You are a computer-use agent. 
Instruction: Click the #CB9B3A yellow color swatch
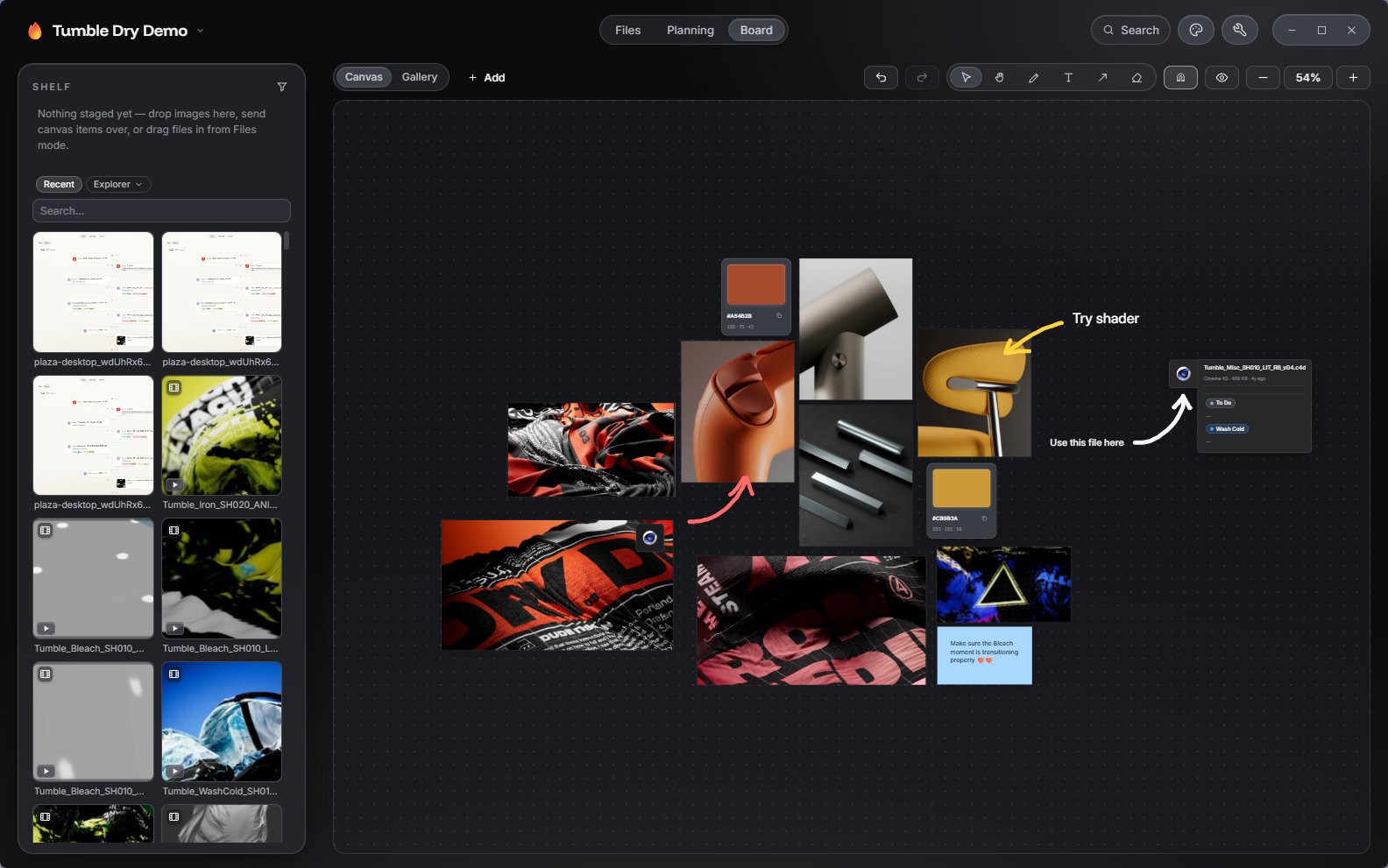(x=961, y=488)
